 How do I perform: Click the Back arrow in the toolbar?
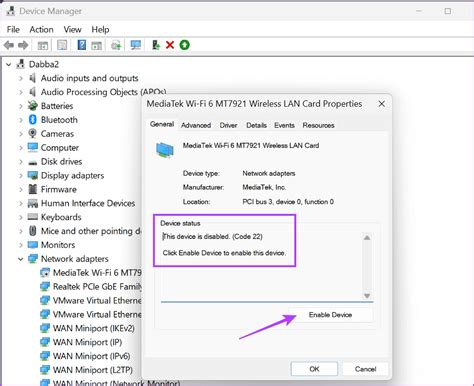[9, 45]
